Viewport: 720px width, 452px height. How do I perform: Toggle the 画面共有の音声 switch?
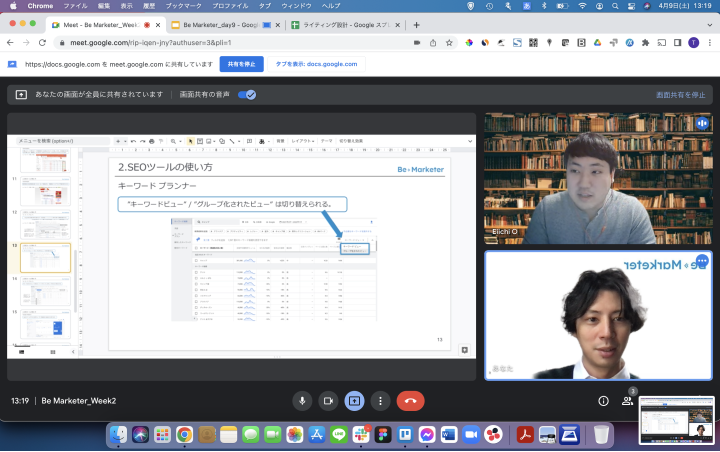[246, 94]
